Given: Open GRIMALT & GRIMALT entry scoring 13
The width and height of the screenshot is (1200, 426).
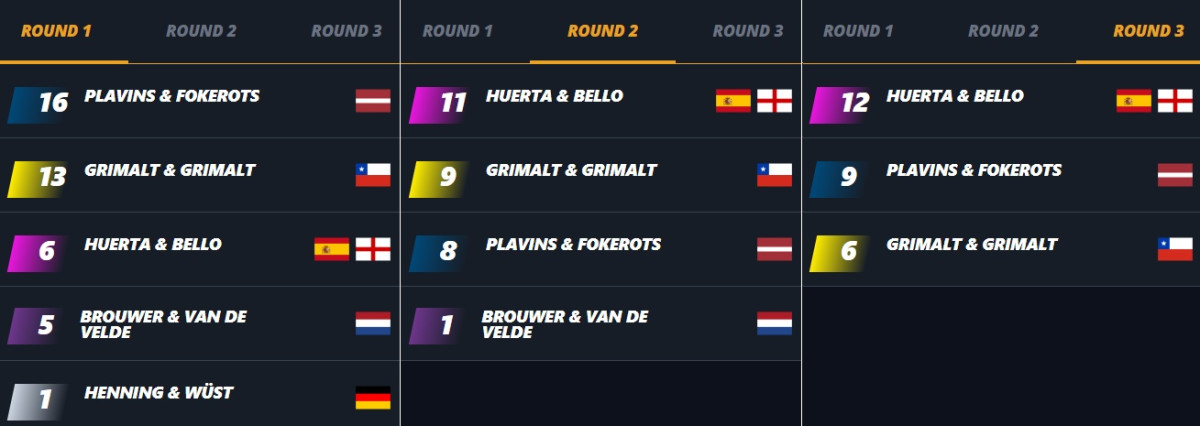Looking at the screenshot, I should tap(200, 175).
